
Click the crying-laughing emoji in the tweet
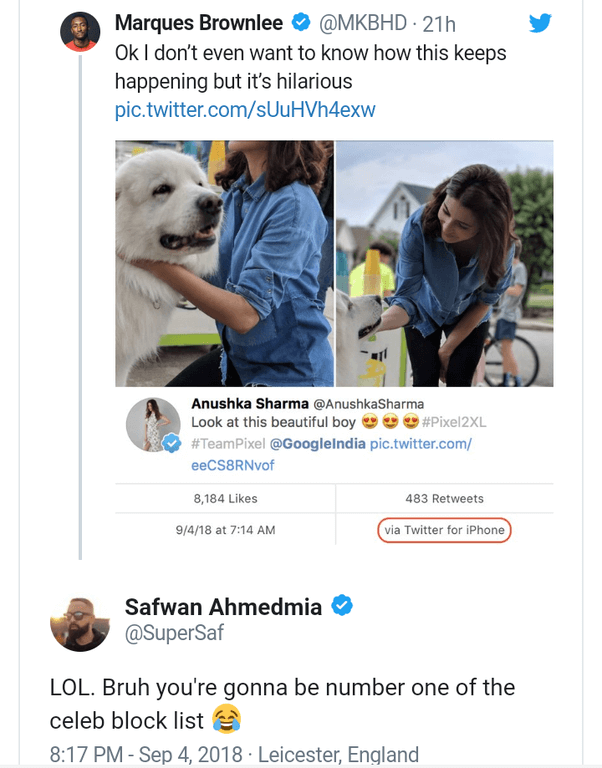227,718
